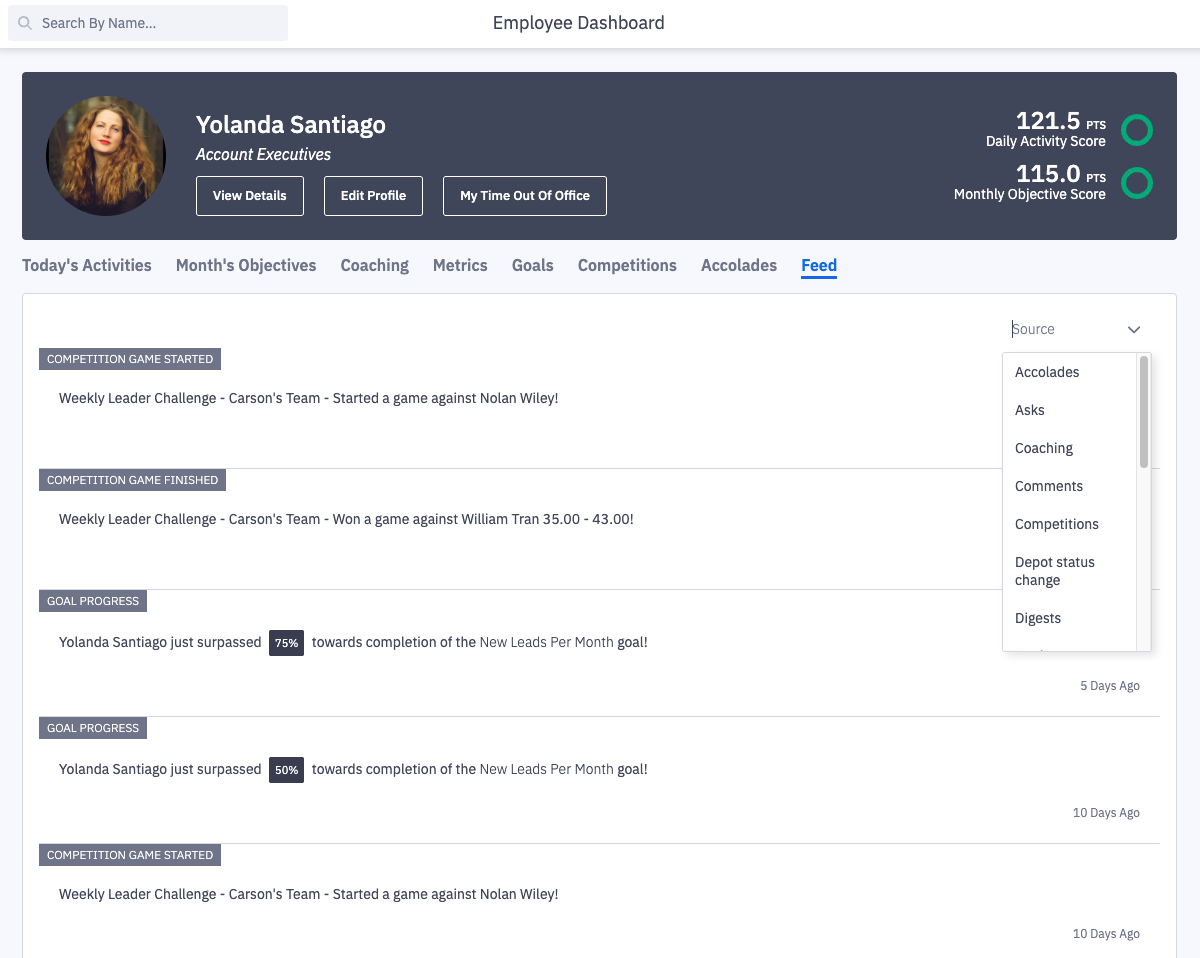
Task: Open My Time Out Of Office
Action: coord(524,196)
